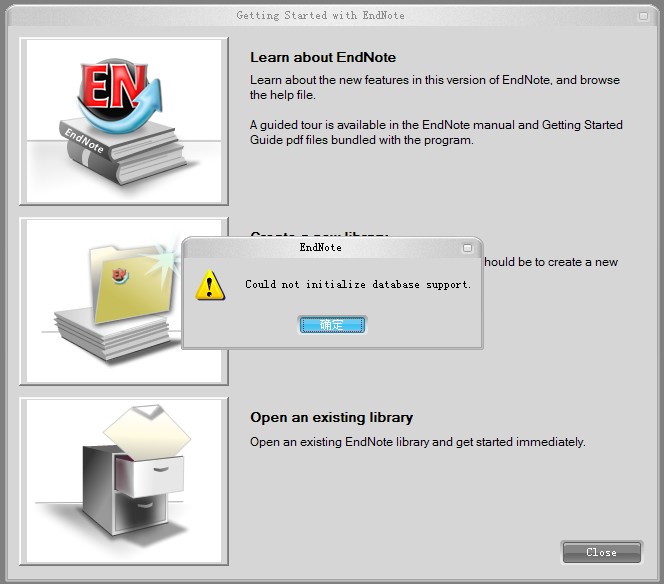664x584 pixels.
Task: Click the yellow folder new library icon
Action: (x=133, y=283)
